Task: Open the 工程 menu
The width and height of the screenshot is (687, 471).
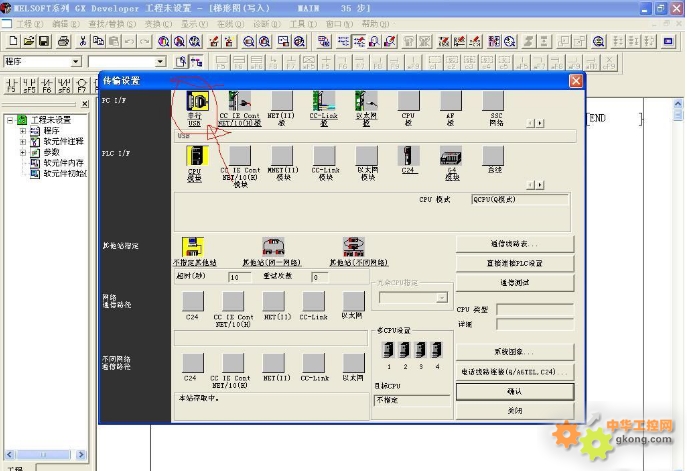Action: click(x=29, y=24)
